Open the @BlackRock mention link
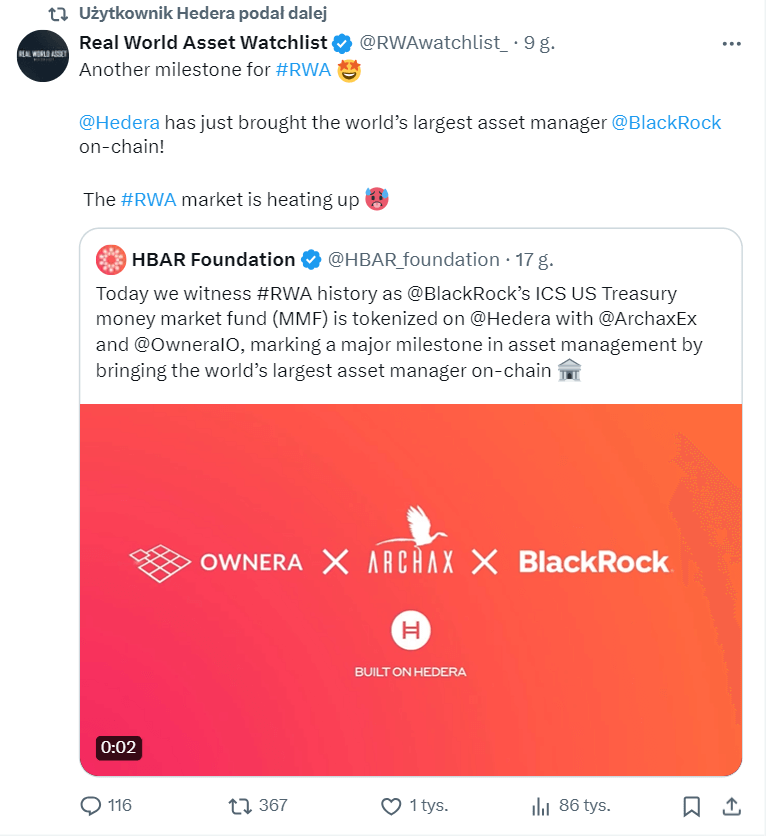 pos(666,122)
